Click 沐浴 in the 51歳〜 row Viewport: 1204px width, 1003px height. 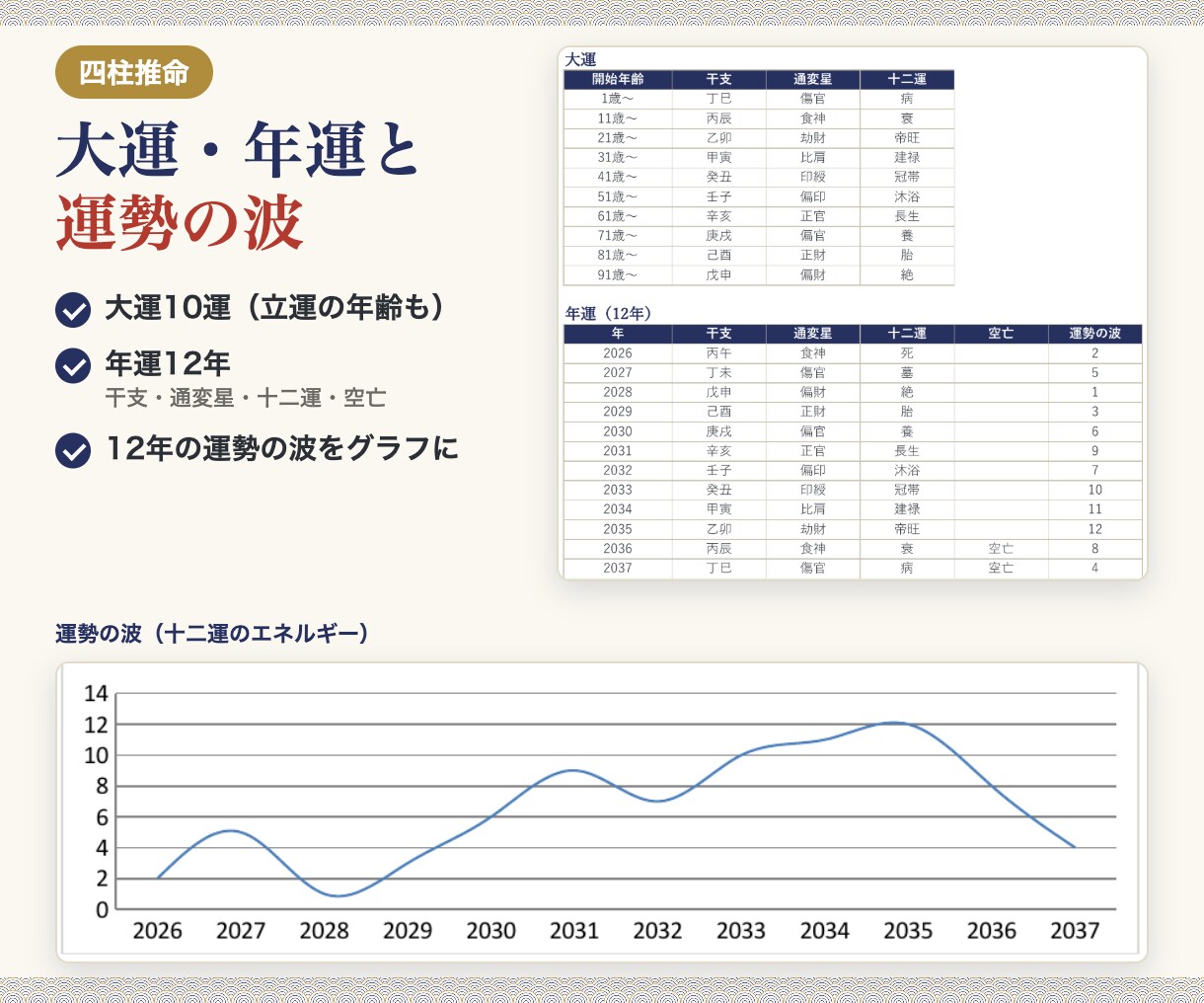tap(907, 196)
